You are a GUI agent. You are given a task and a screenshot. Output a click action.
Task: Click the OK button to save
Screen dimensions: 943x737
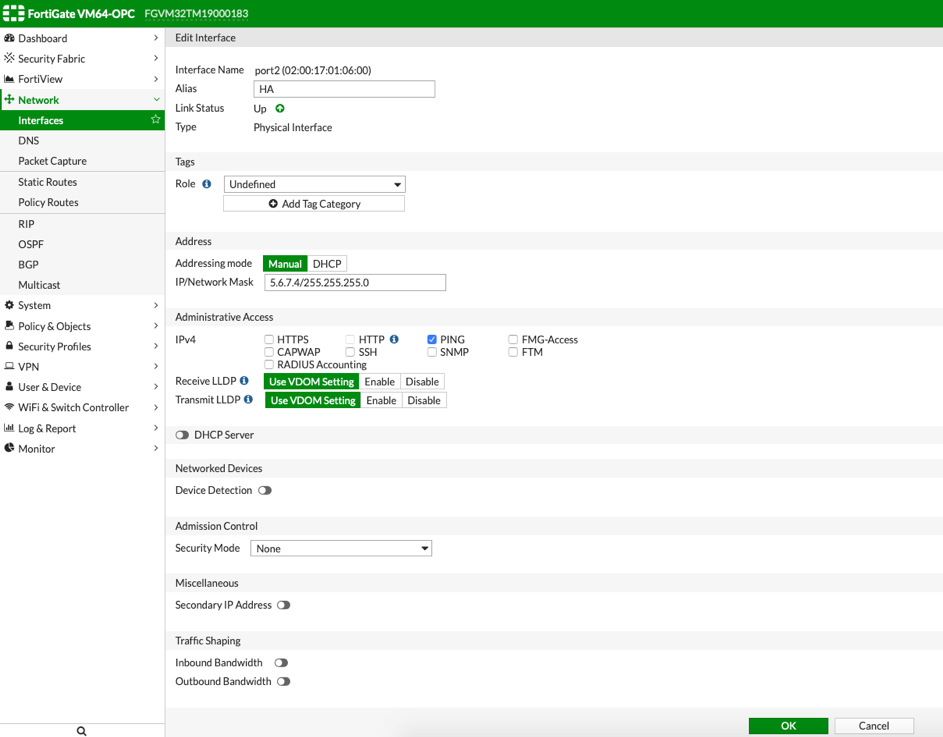[x=788, y=725]
